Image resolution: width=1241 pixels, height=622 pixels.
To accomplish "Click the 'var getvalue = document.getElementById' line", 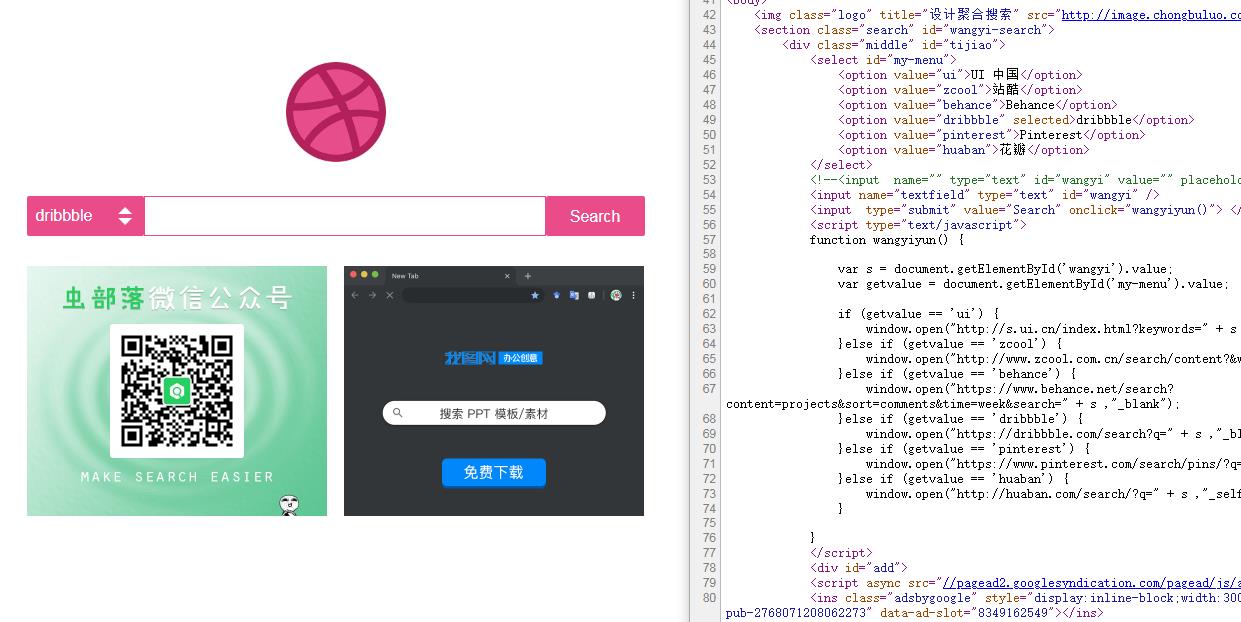I will coord(1033,284).
